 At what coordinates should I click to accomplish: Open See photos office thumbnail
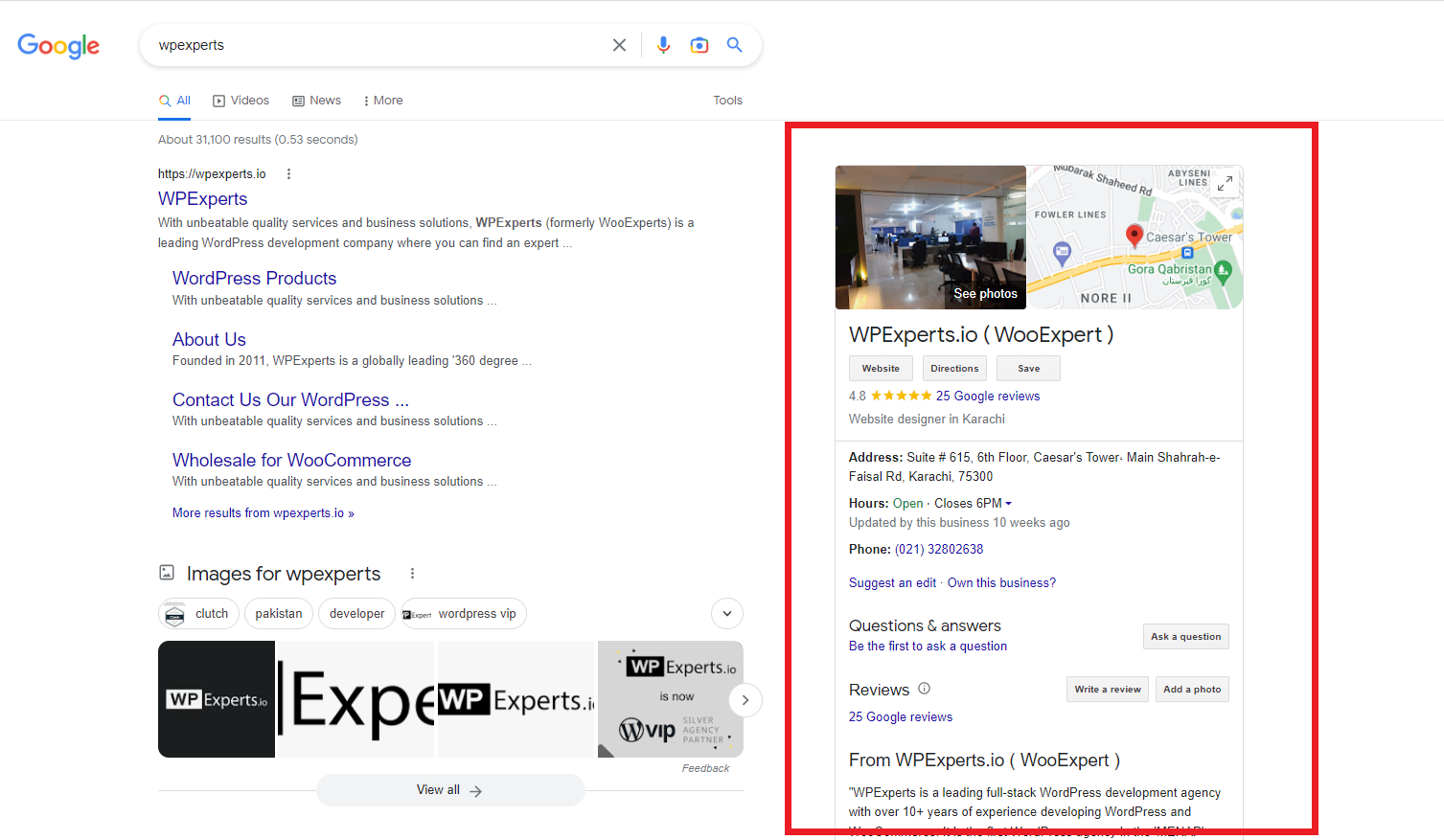[930, 238]
